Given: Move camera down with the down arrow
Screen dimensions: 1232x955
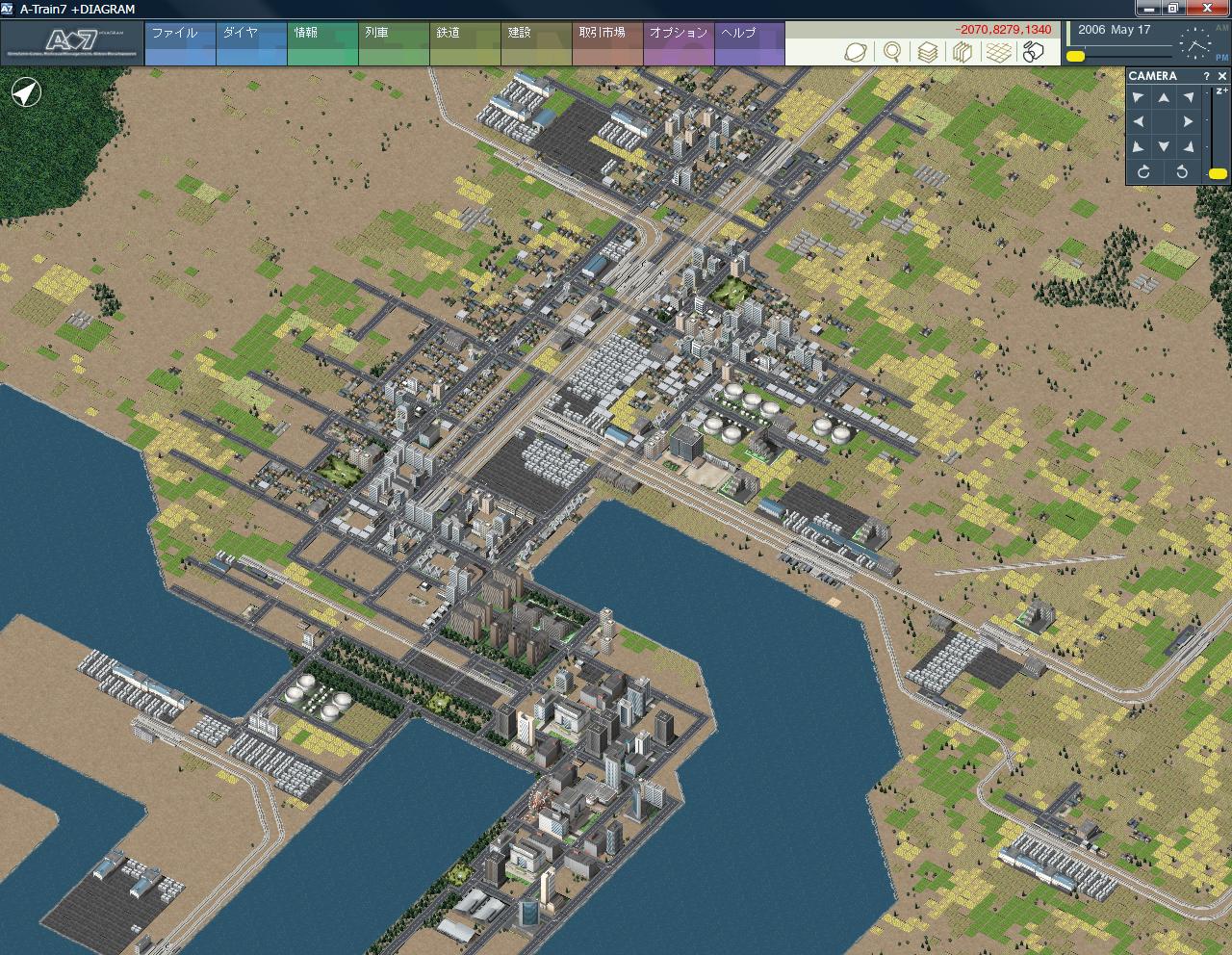Looking at the screenshot, I should [x=1164, y=146].
